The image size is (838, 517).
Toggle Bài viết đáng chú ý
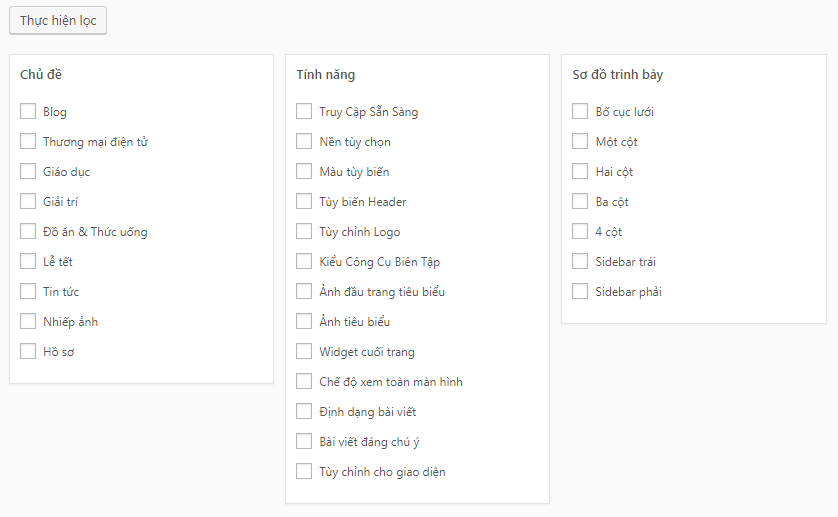(304, 442)
